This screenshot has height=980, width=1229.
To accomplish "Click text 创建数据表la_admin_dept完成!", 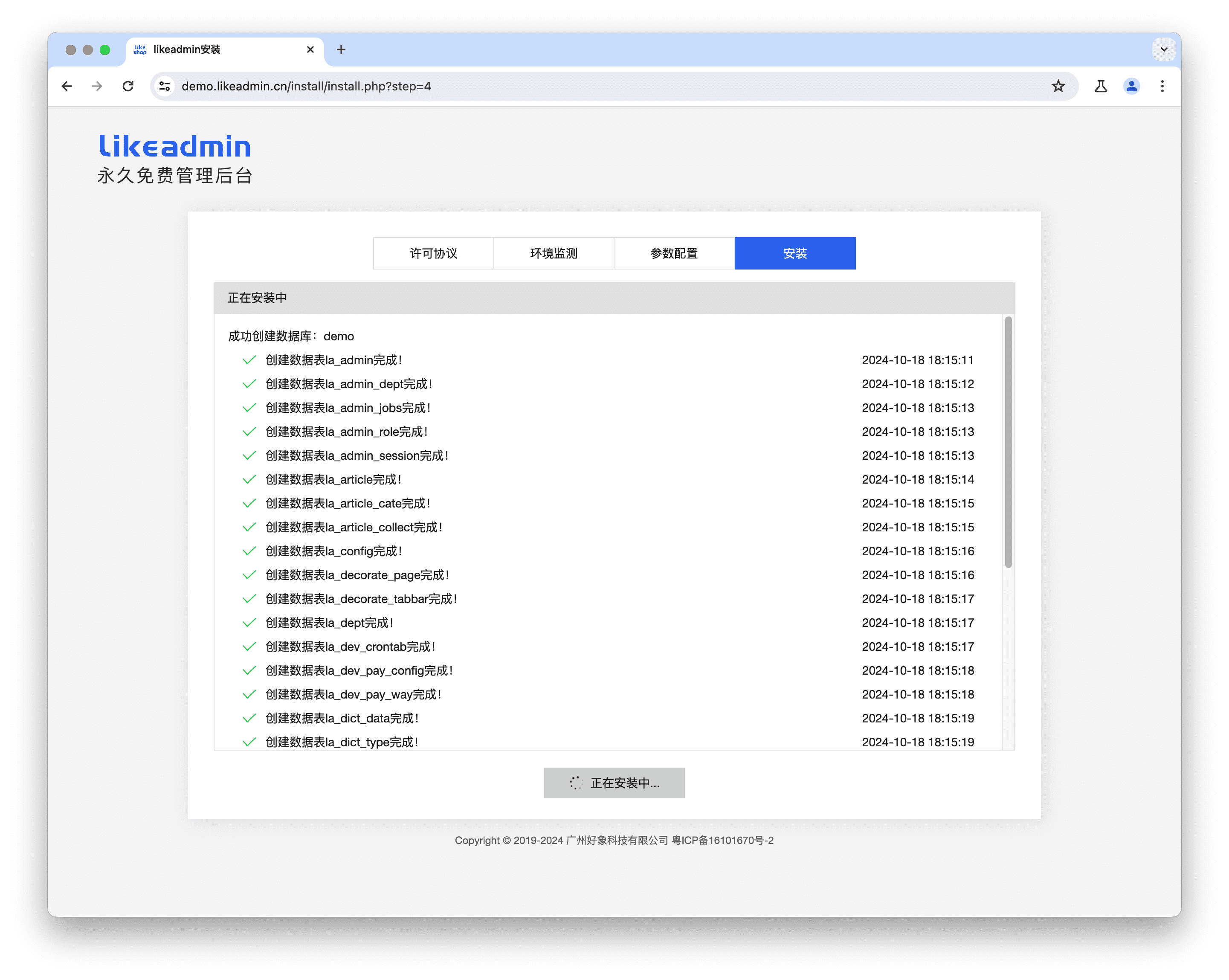I will 349,384.
